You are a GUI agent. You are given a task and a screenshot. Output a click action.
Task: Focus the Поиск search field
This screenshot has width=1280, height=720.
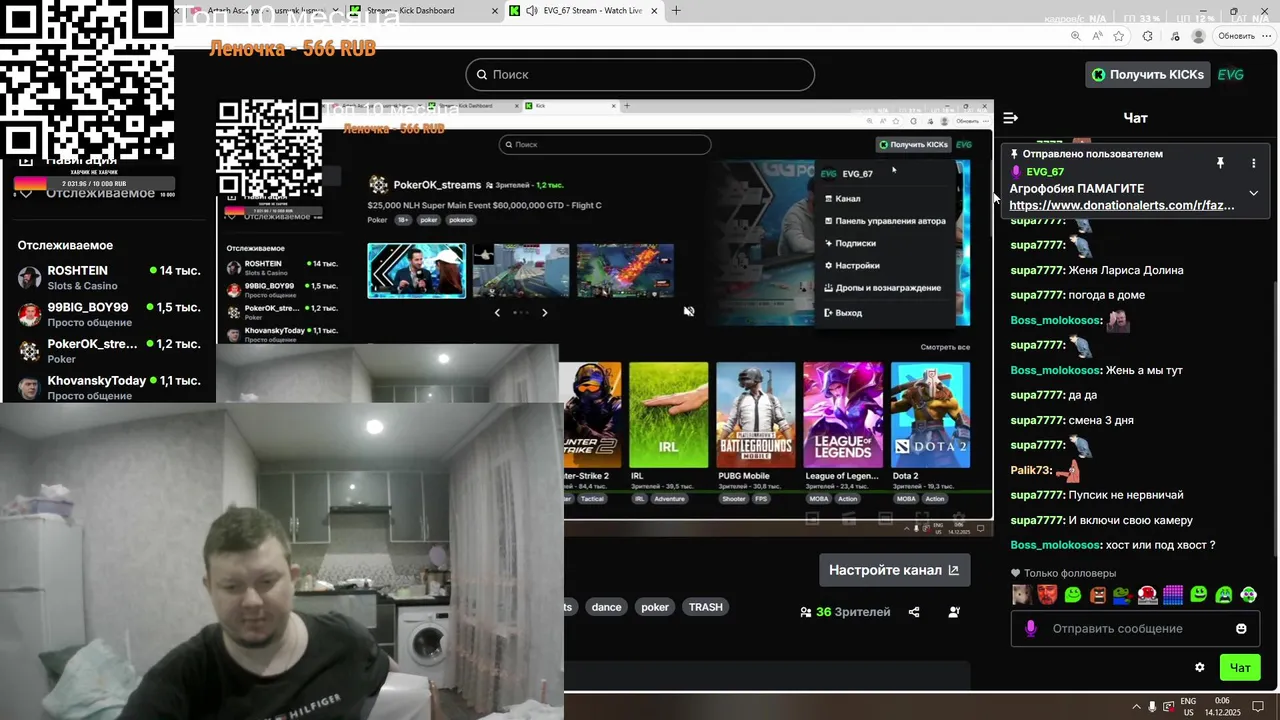coord(640,74)
